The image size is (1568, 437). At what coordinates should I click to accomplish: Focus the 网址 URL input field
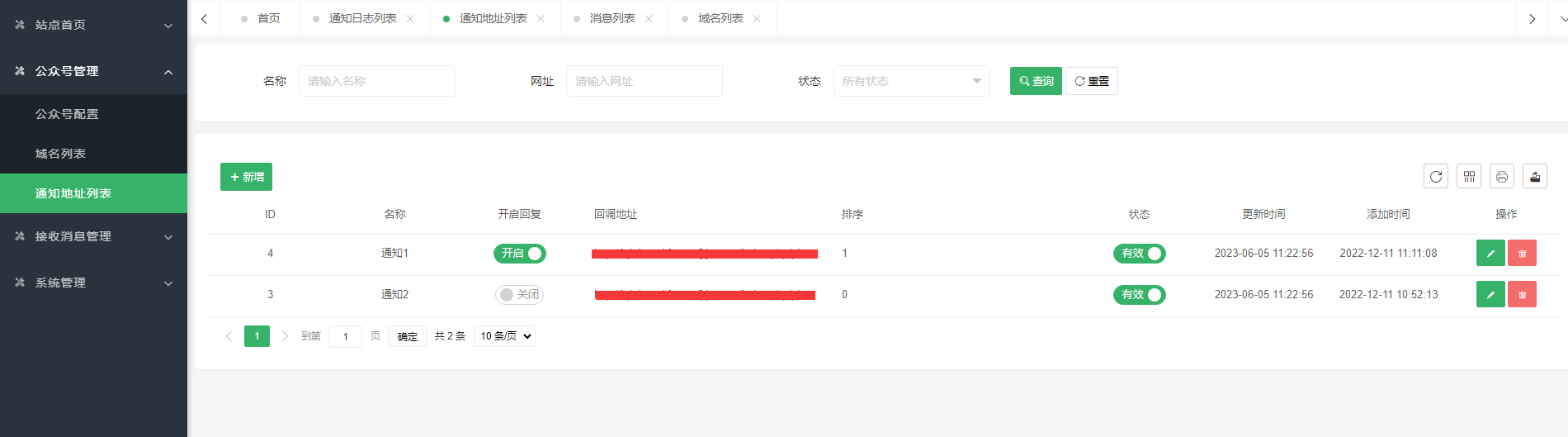[x=645, y=81]
